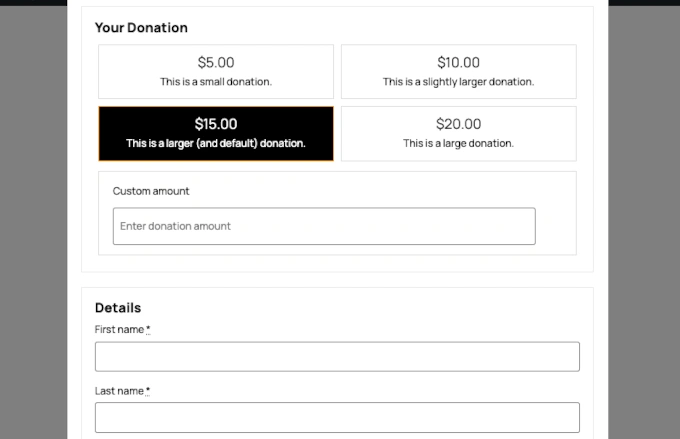680x439 pixels.
Task: Click the required asterisk beside Last name
Action: [x=148, y=391]
